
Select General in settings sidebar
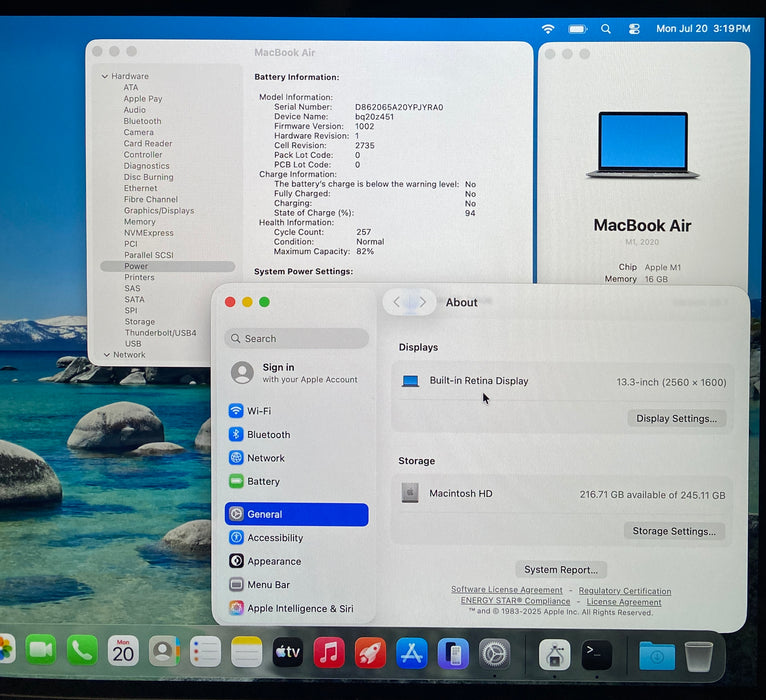(x=297, y=514)
